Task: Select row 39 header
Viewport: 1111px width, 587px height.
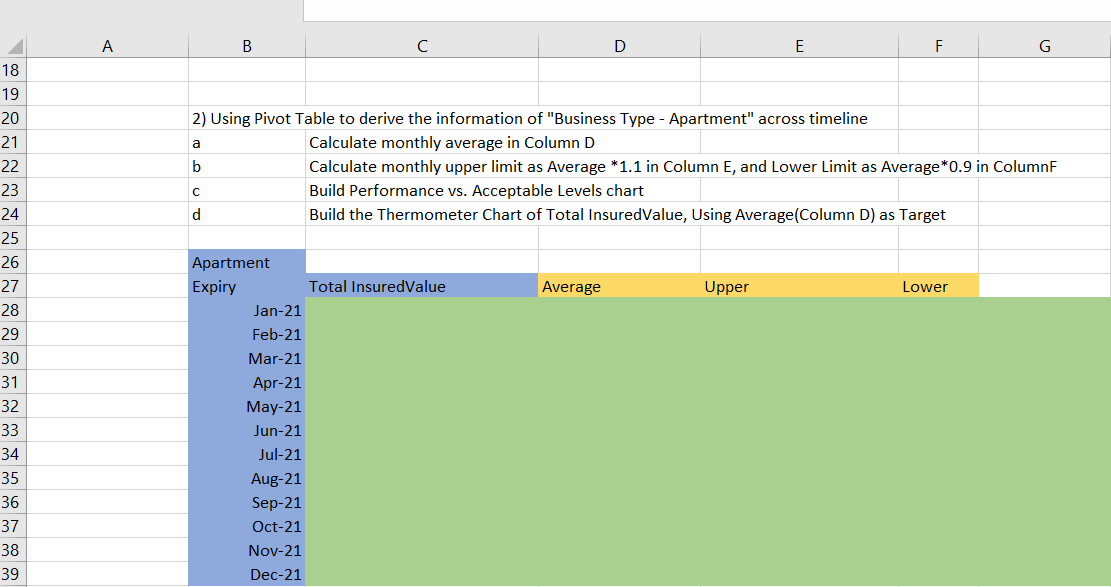Action: (x=13, y=574)
